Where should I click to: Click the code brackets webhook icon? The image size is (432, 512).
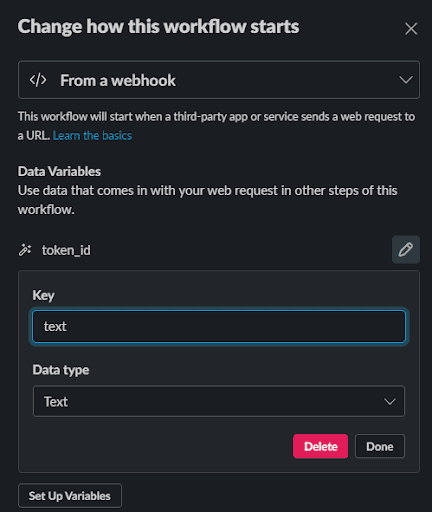tap(38, 80)
